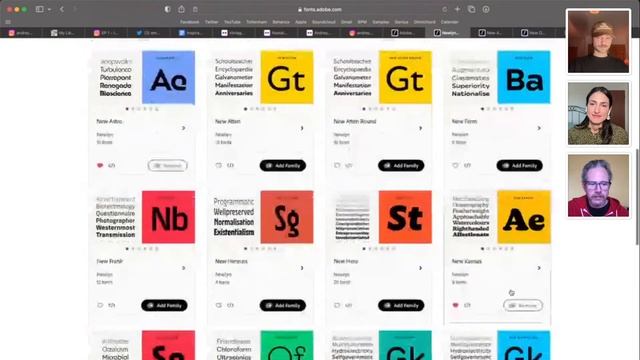Add Family for New Atten
640x360 pixels.
[282, 165]
